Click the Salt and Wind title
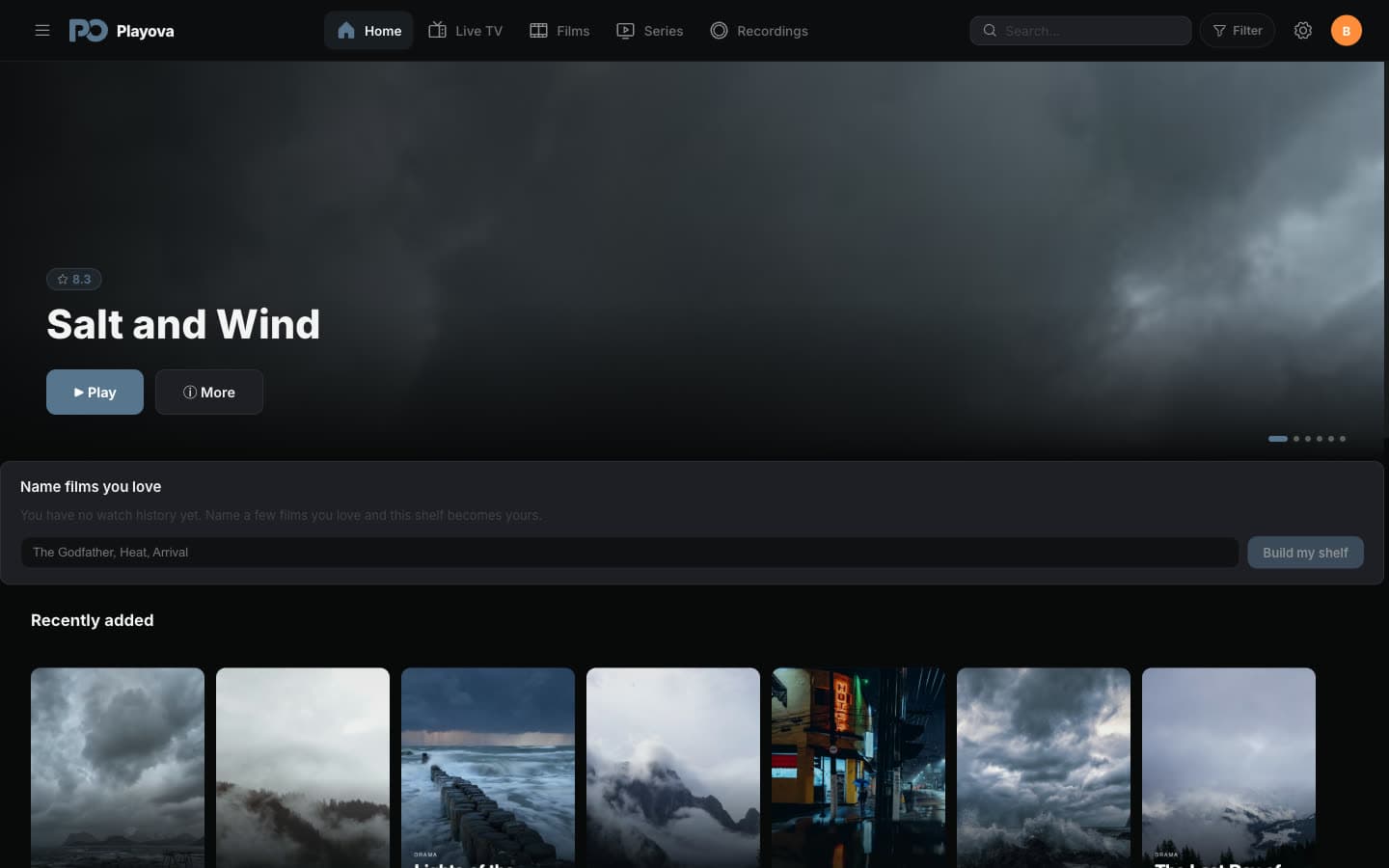Screen dimensions: 1389x868 coord(183,325)
